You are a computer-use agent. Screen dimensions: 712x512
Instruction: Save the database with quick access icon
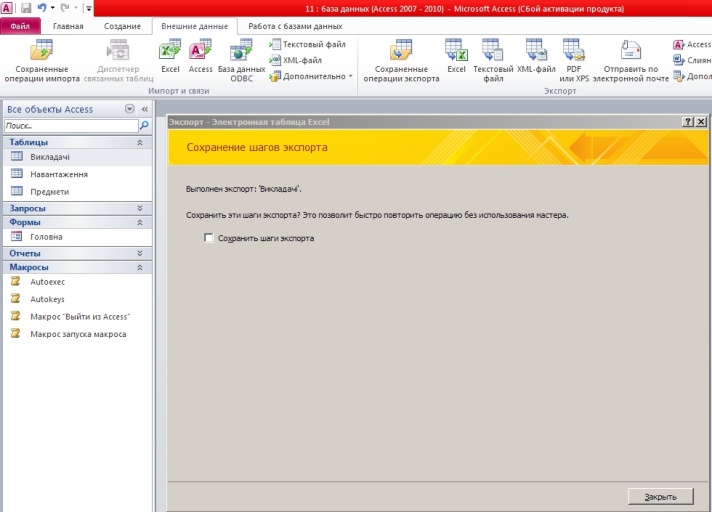(25, 8)
